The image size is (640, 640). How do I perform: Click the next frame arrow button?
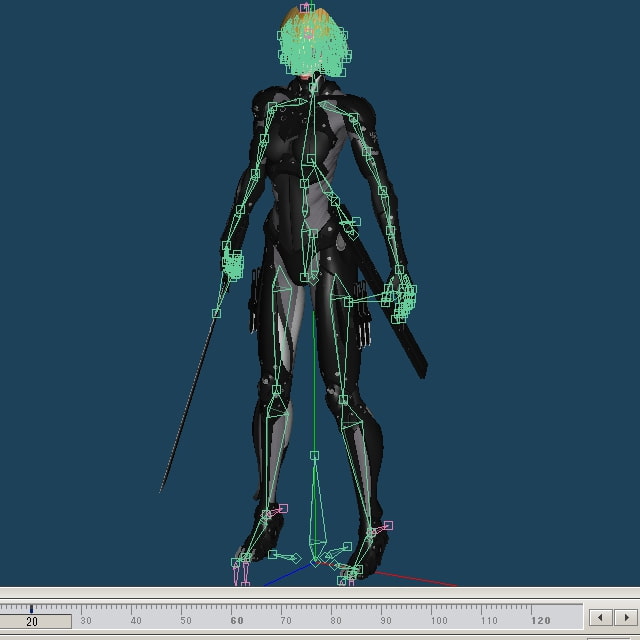626,617
